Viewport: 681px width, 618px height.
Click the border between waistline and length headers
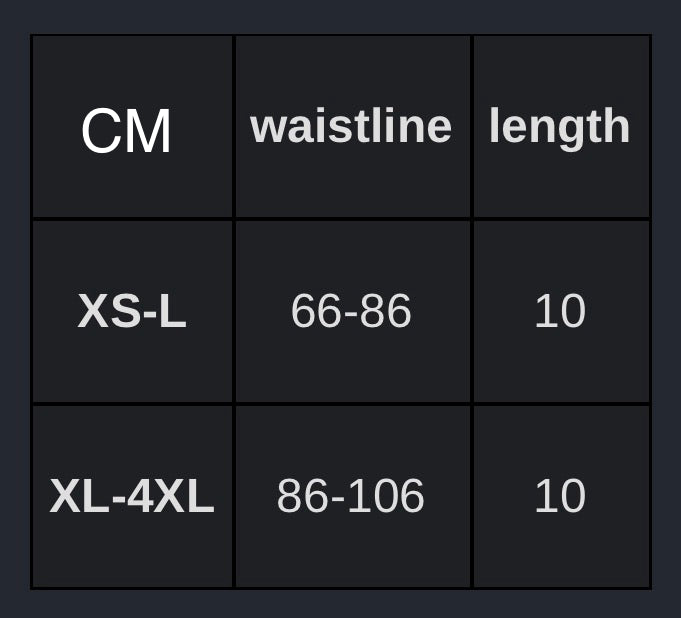[x=472, y=126]
